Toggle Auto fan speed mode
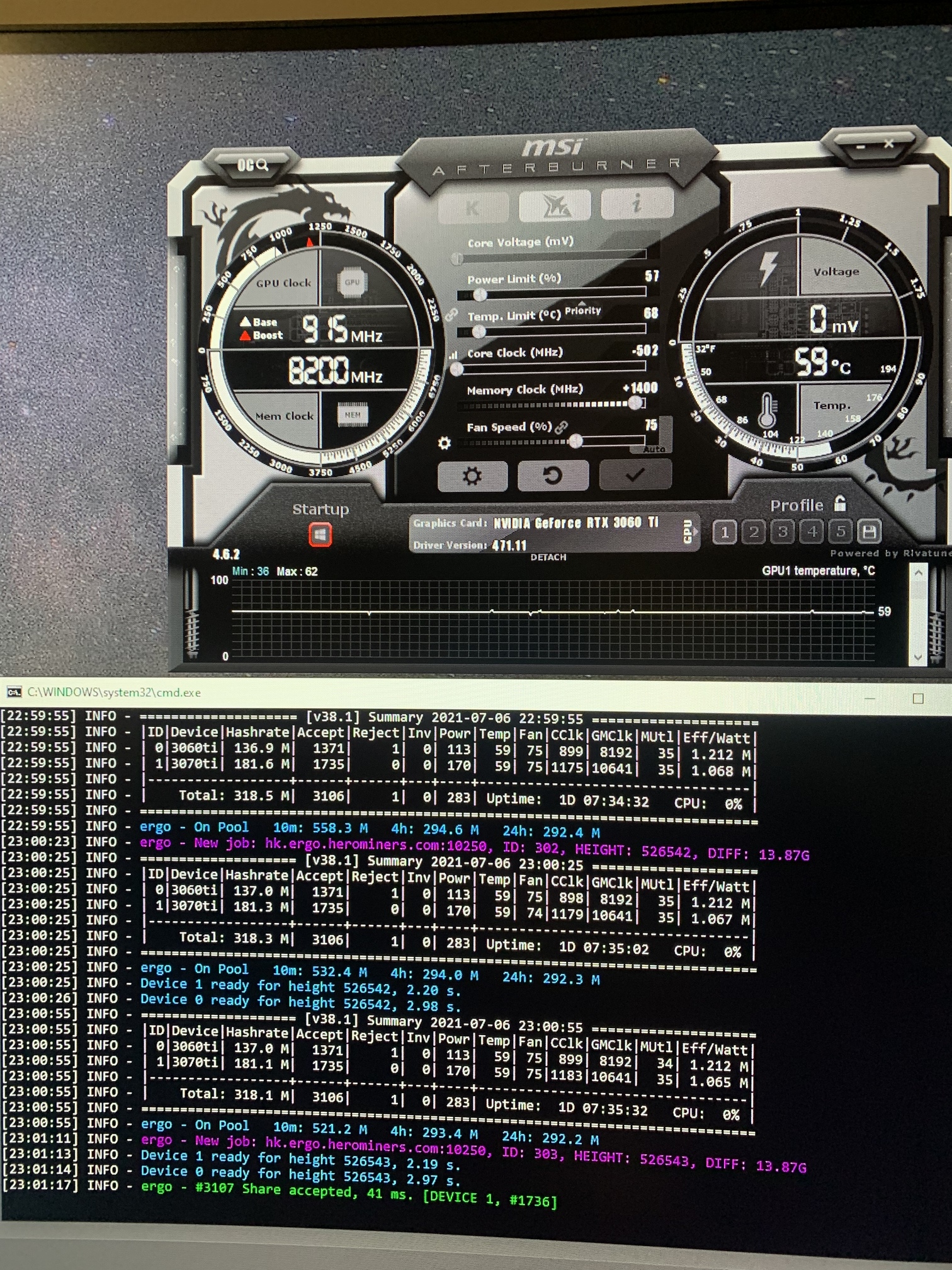Screen dimensions: 952x1270 (x=654, y=449)
